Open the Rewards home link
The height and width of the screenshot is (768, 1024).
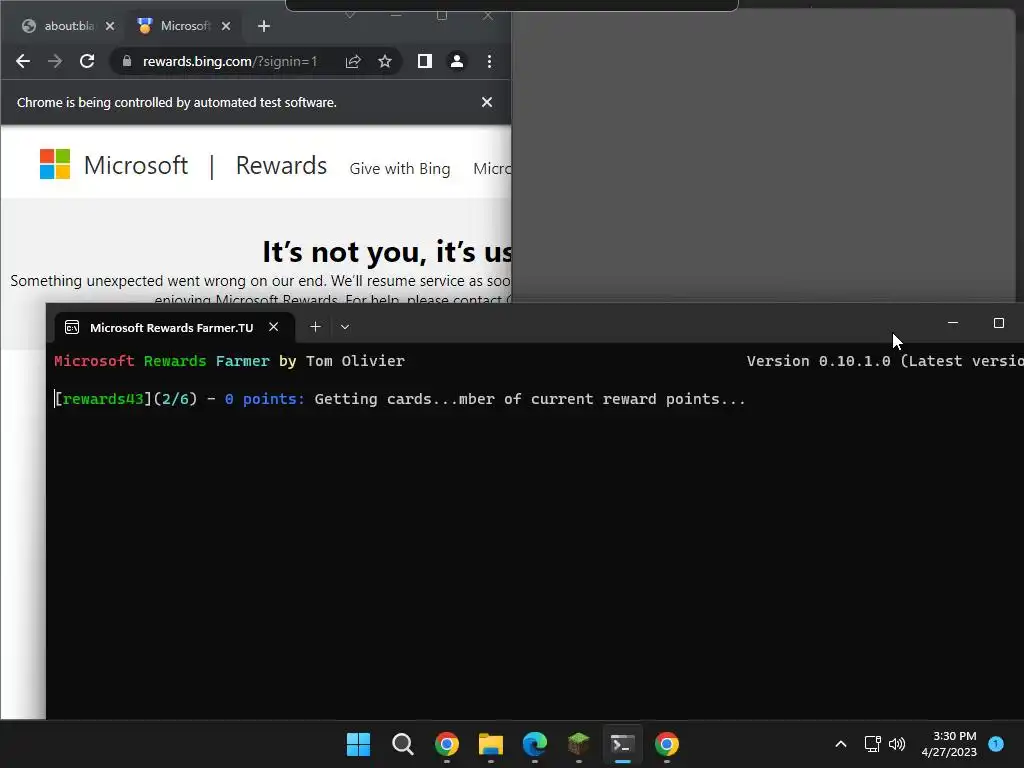click(281, 165)
